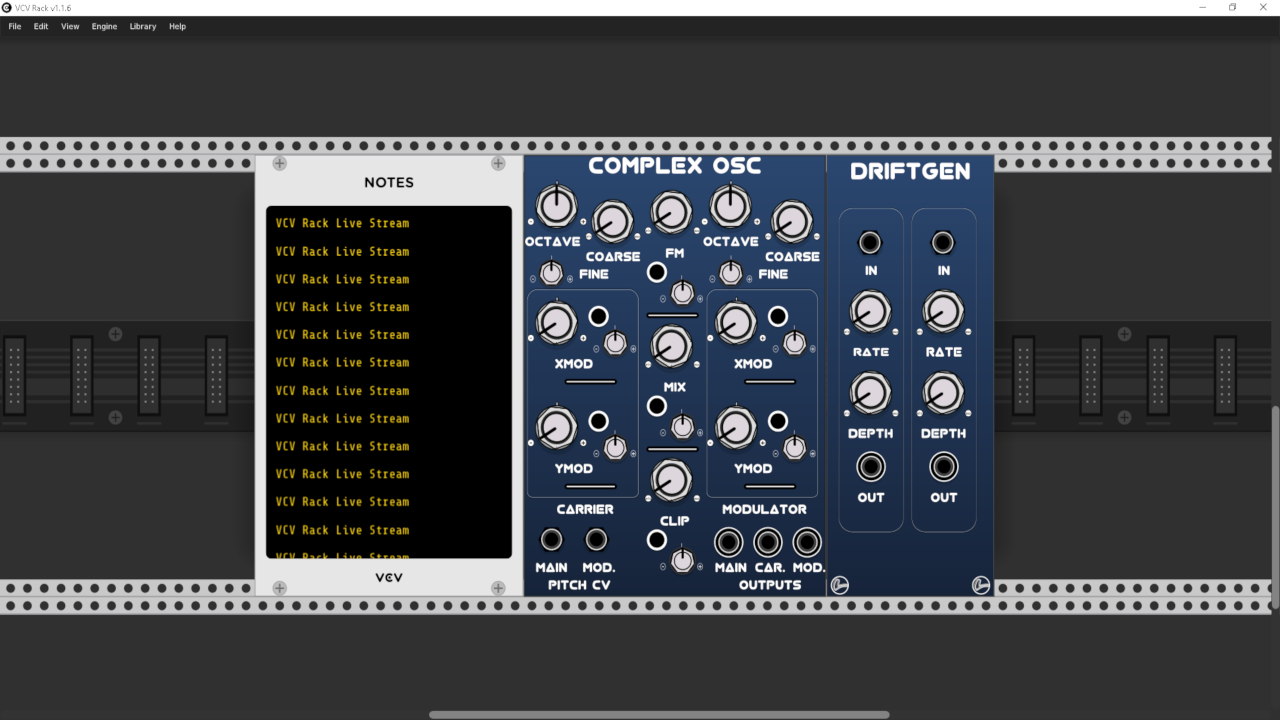
Task: Click the COMPLEX OSC module title
Action: [674, 167]
